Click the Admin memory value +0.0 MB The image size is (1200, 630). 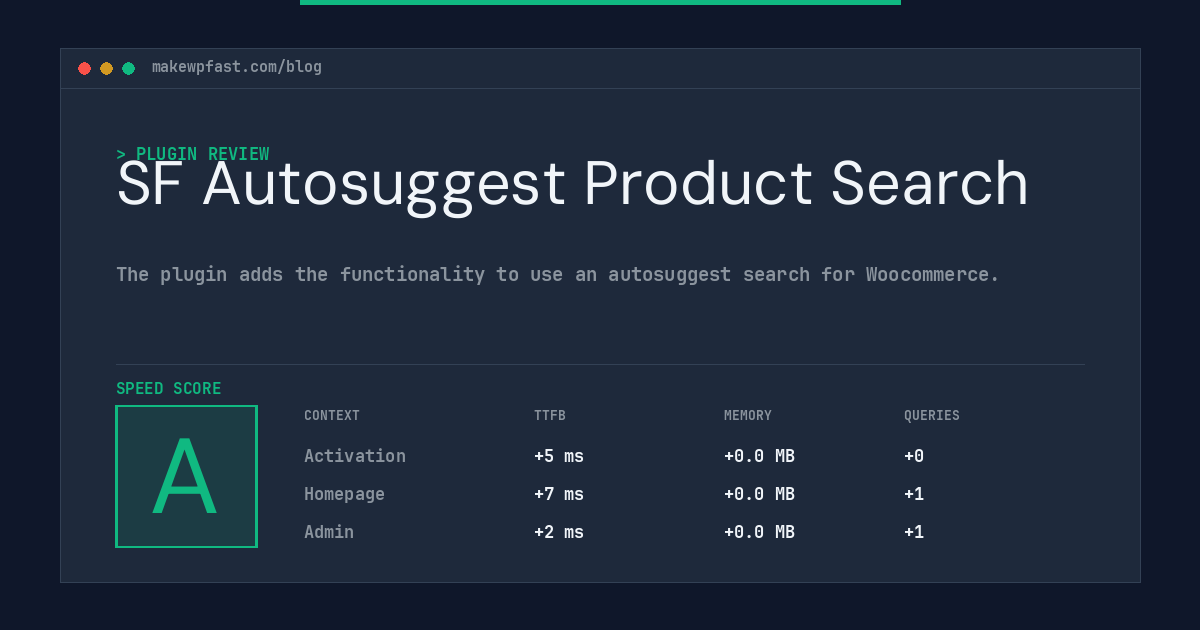[759, 532]
